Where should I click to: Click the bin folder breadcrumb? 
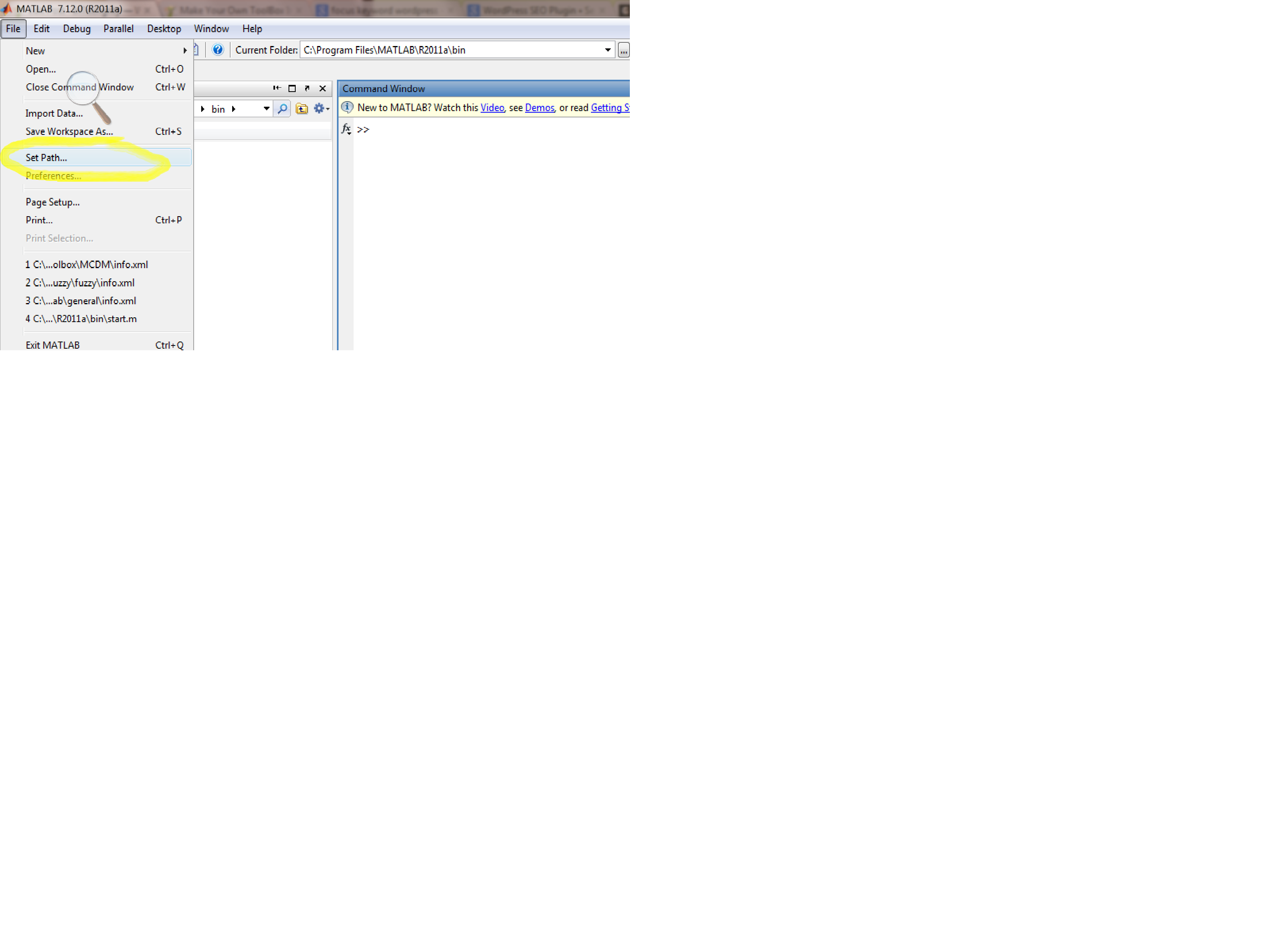click(218, 109)
